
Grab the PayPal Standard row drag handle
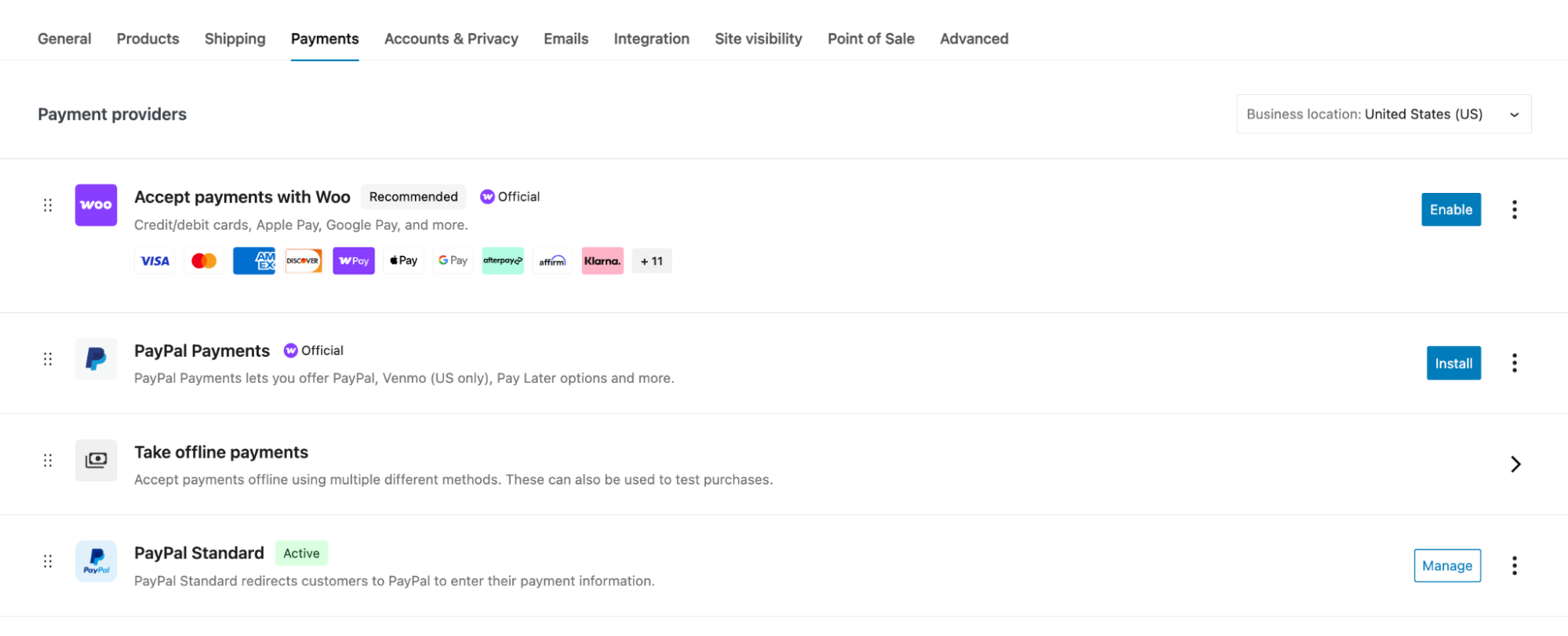click(x=48, y=561)
